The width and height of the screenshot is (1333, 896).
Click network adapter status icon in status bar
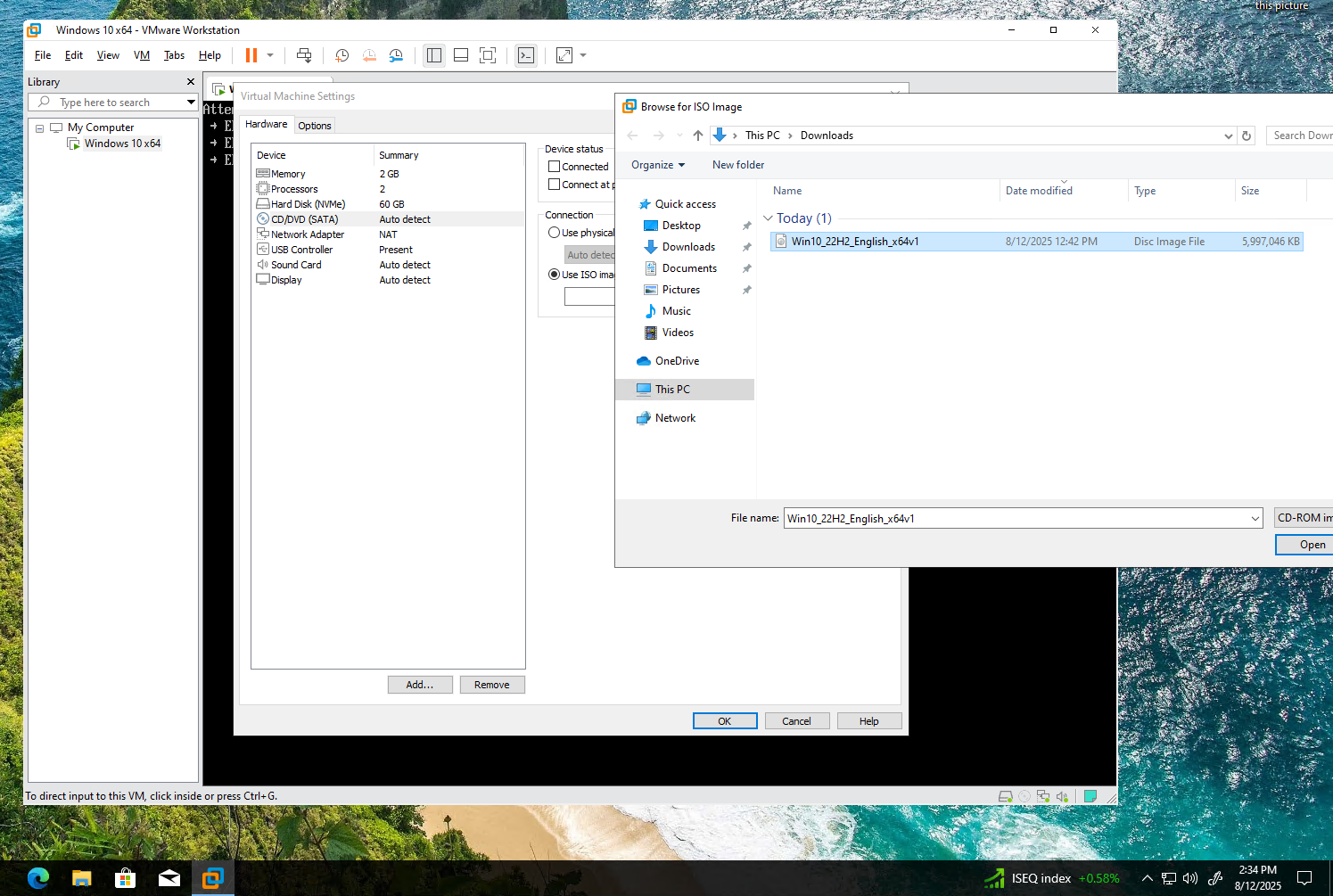point(1043,796)
